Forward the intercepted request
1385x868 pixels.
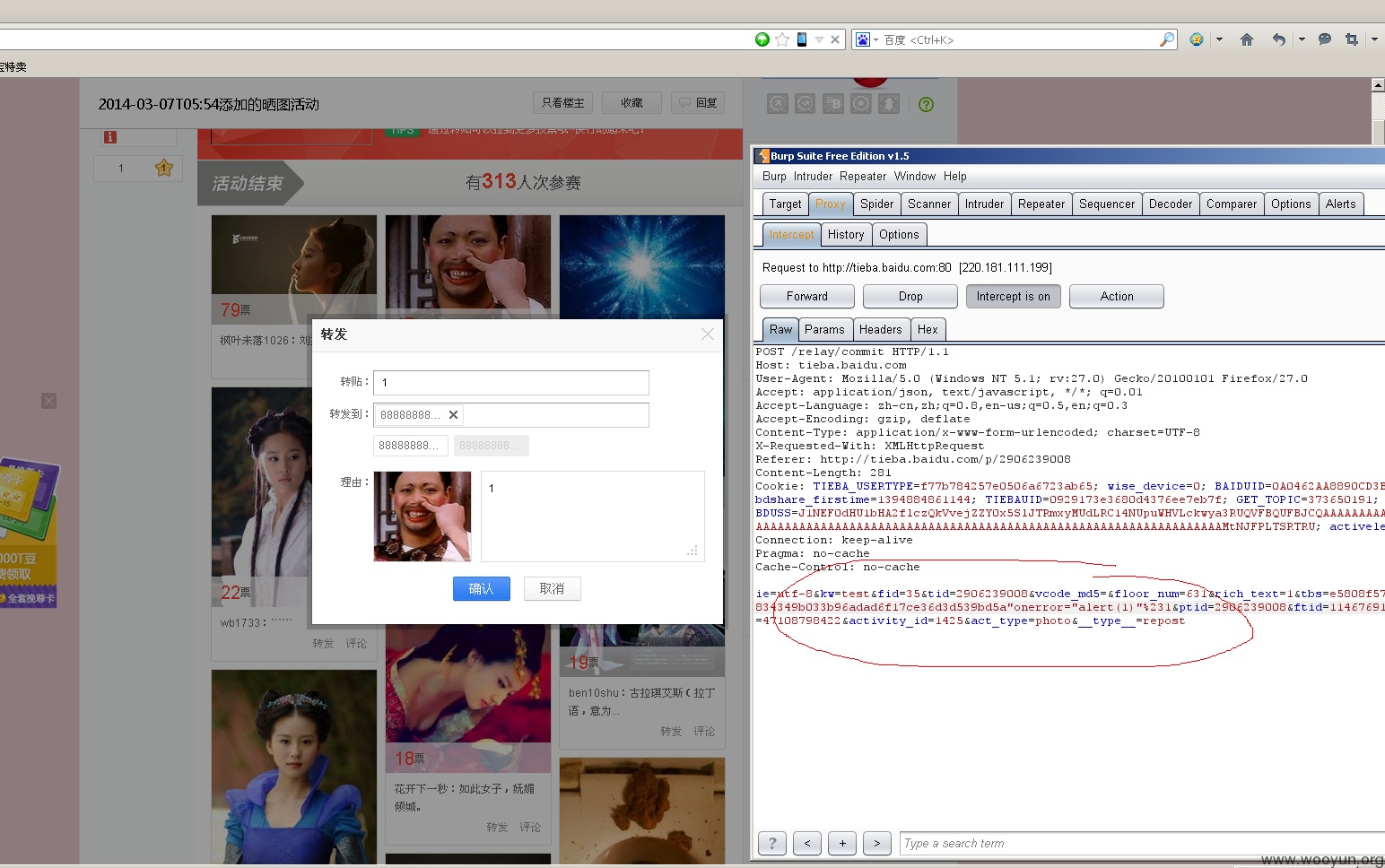click(x=807, y=297)
